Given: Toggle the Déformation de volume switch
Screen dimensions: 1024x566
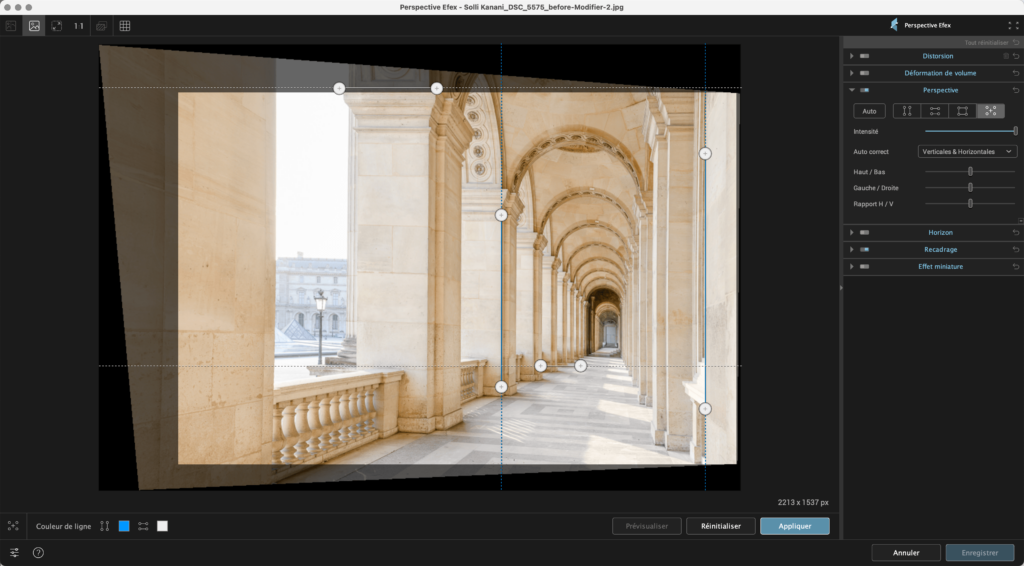Looking at the screenshot, I should coord(865,73).
